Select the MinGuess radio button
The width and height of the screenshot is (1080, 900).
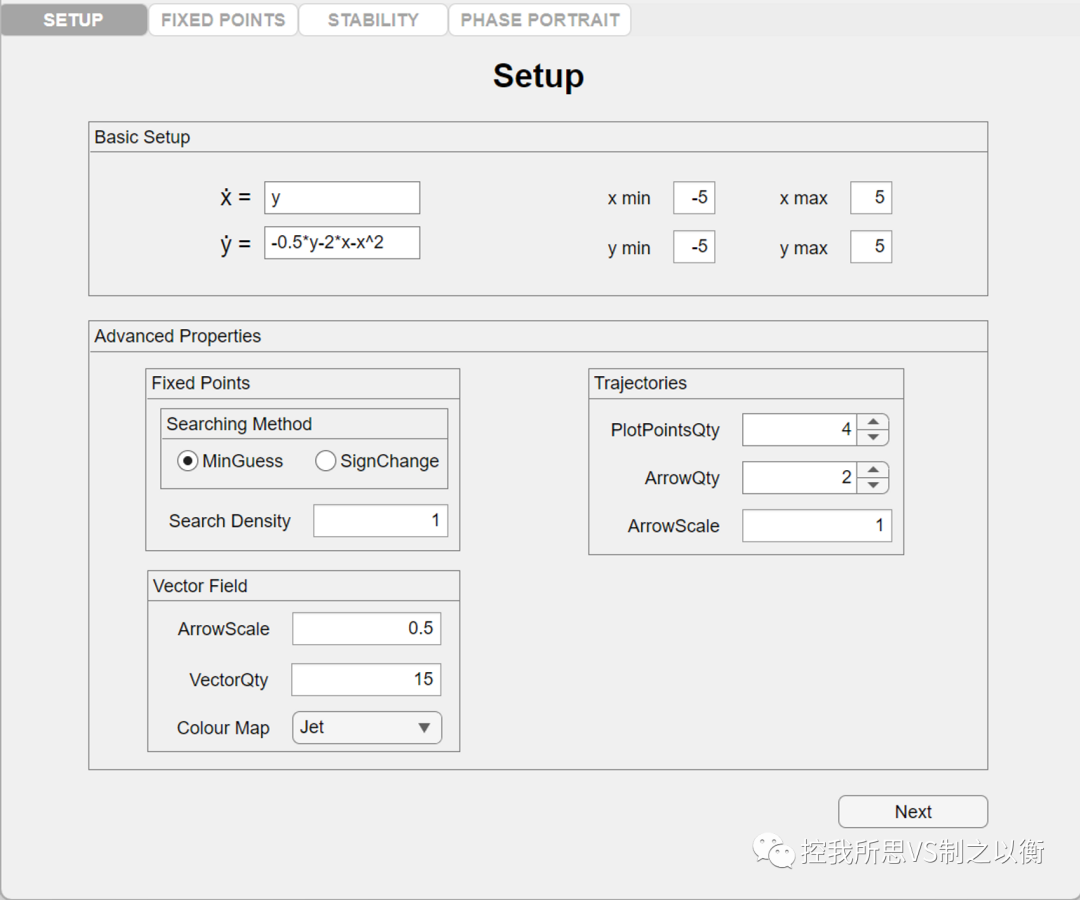(x=187, y=461)
